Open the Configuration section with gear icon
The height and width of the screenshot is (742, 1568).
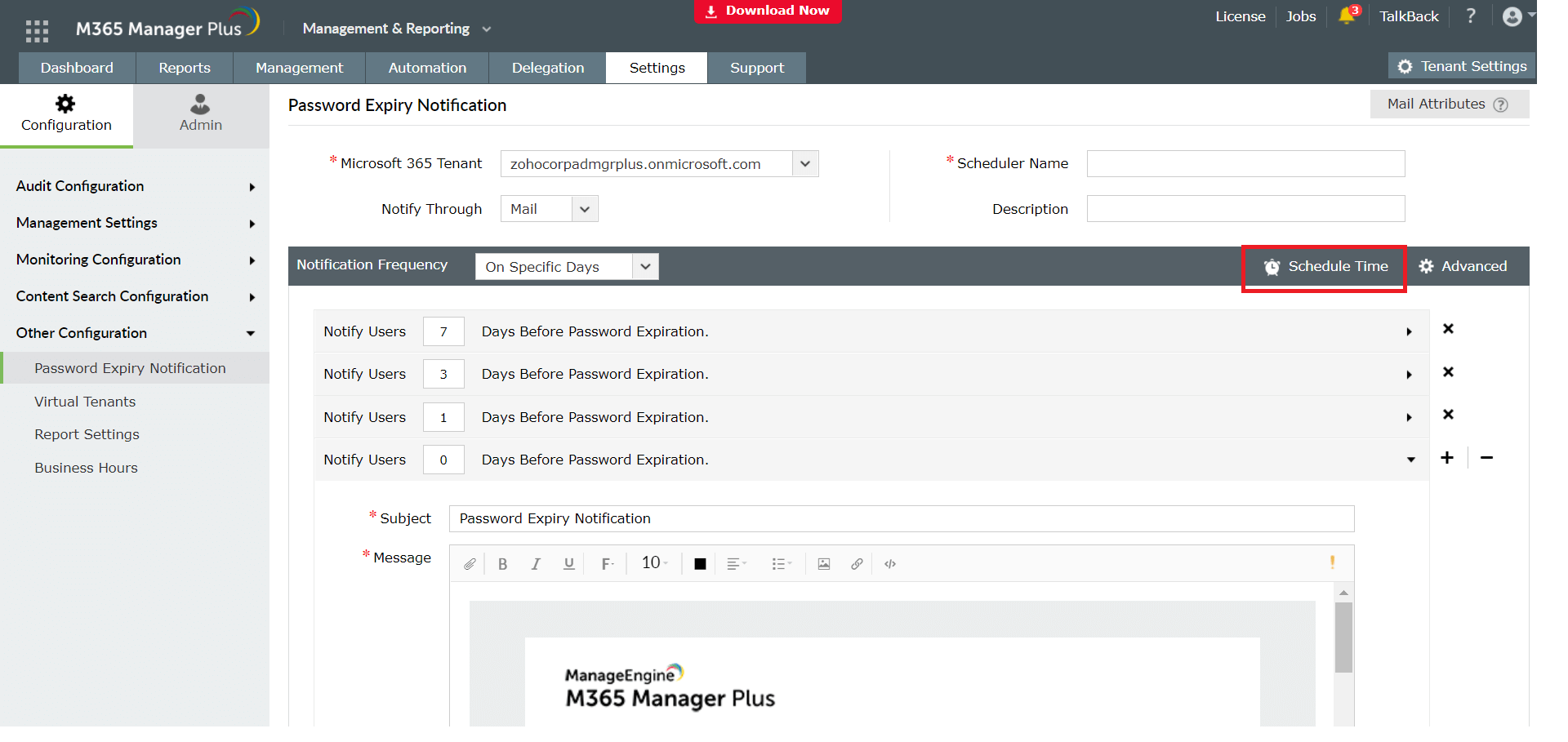[66, 114]
